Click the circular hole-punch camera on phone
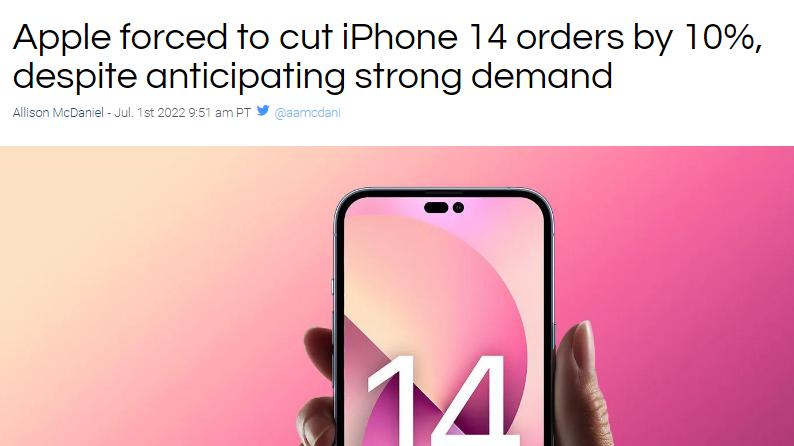 coord(458,208)
